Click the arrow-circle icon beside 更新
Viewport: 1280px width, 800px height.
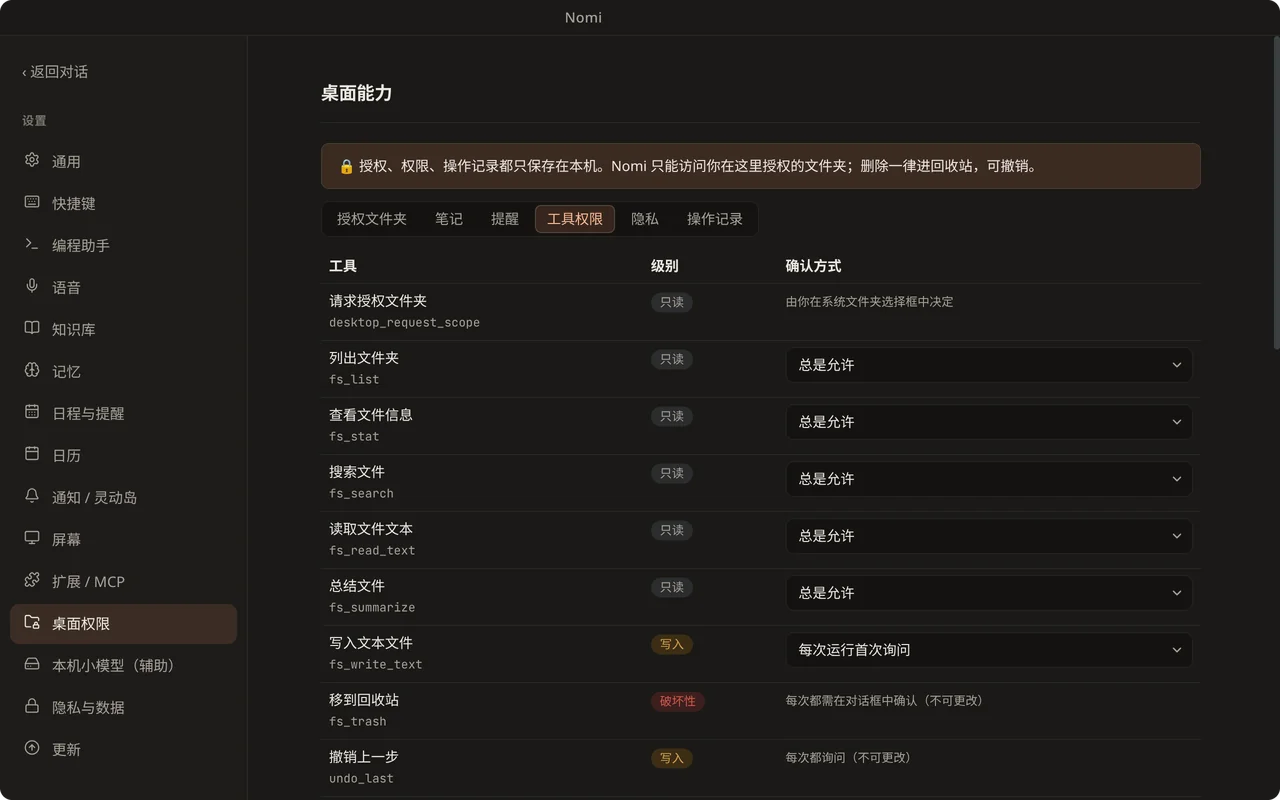32,748
